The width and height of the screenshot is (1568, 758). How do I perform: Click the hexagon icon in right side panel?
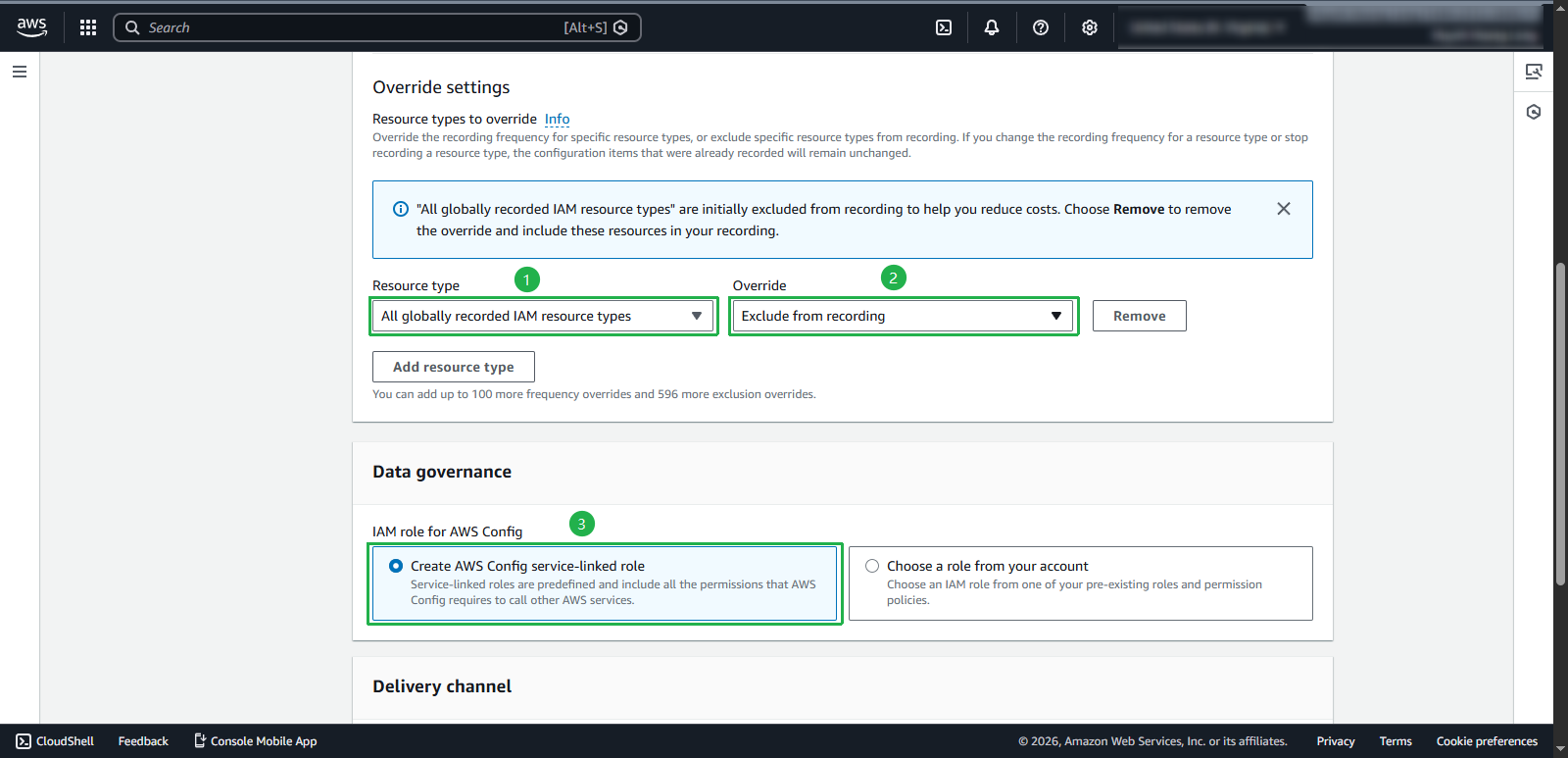click(x=1534, y=112)
